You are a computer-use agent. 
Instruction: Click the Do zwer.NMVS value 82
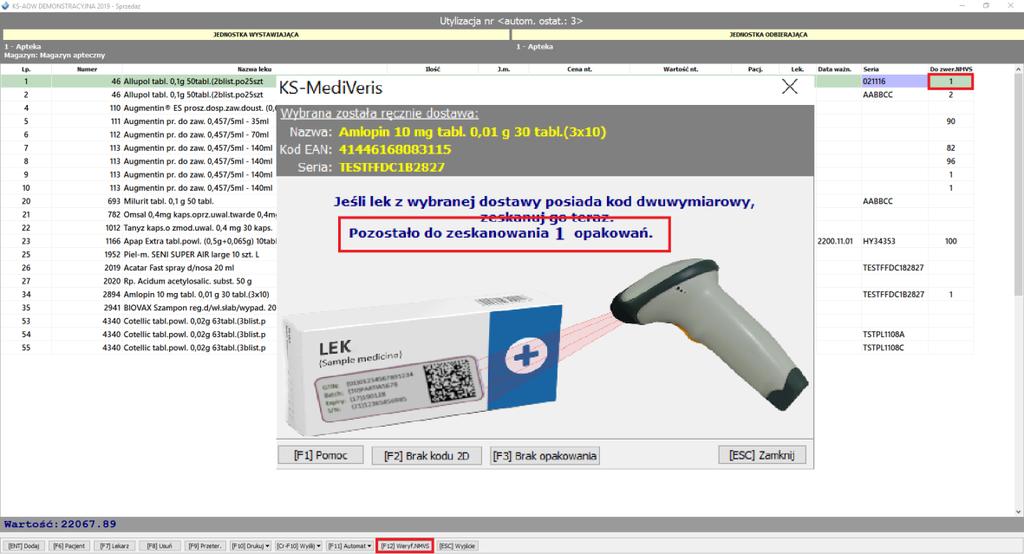[951, 148]
